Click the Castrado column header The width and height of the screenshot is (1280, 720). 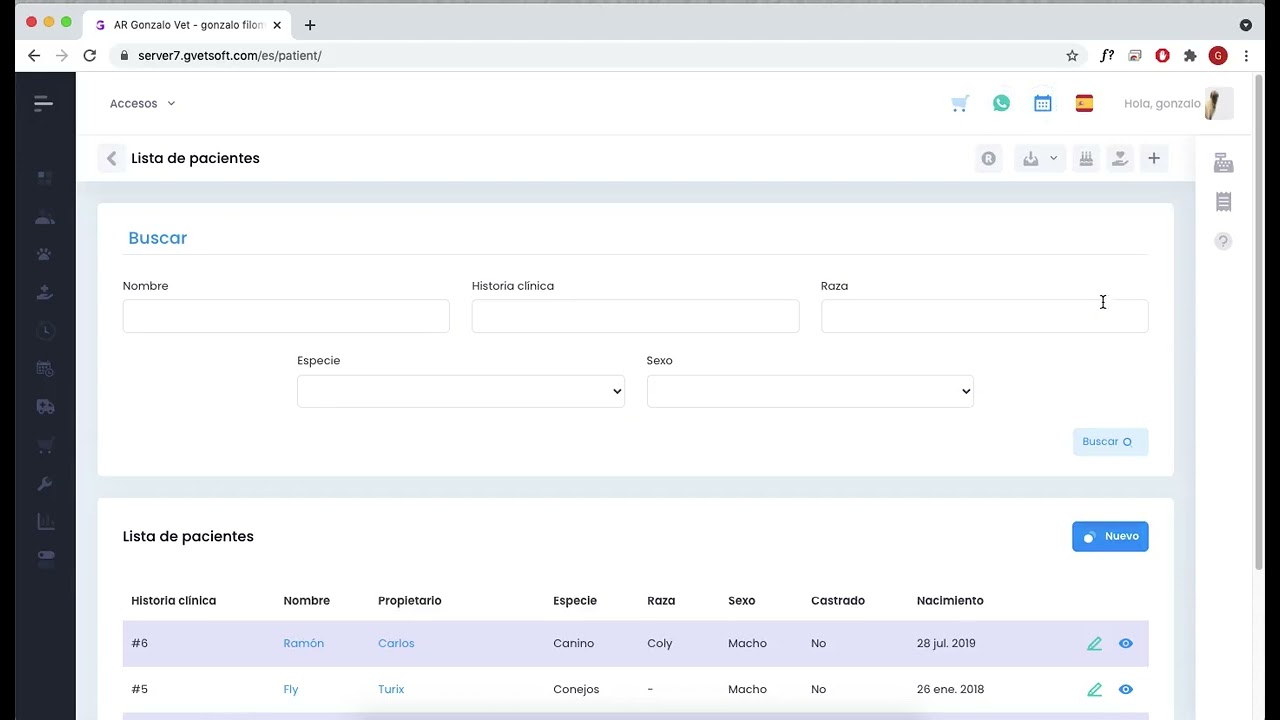click(838, 601)
